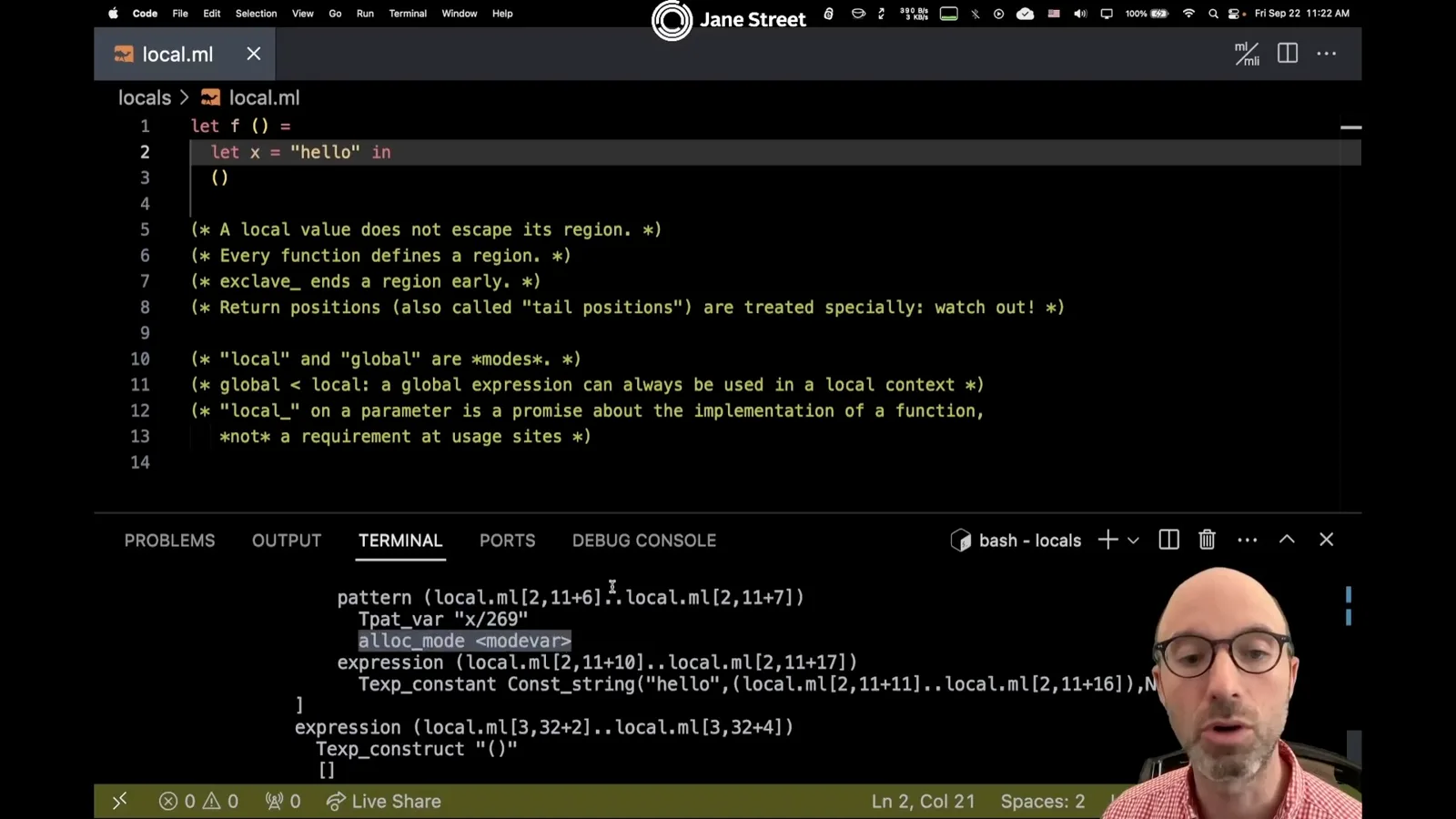This screenshot has width=1456, height=819.
Task: Split the editor to the right
Action: point(1288,54)
